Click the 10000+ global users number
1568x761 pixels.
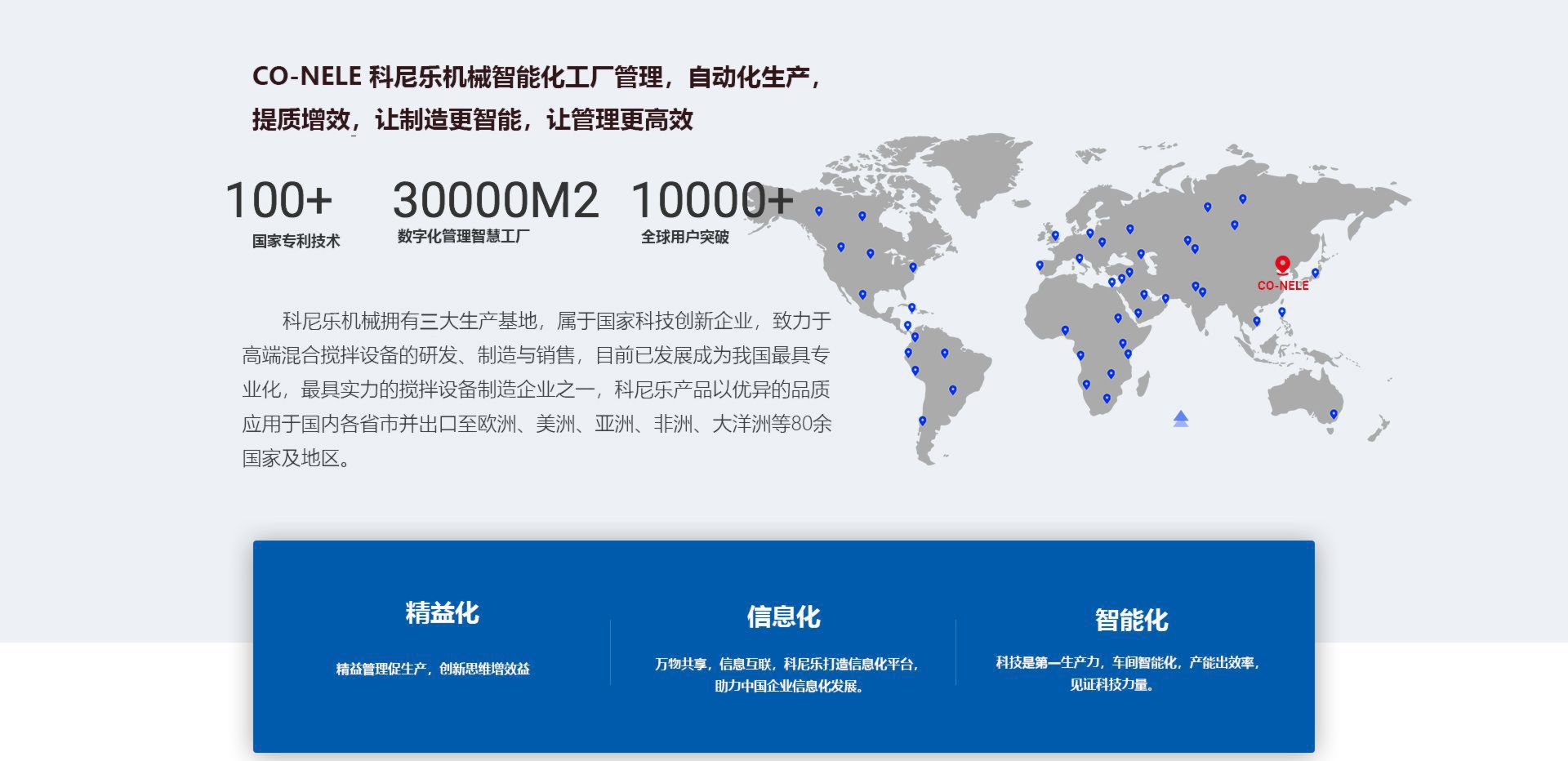pos(711,200)
